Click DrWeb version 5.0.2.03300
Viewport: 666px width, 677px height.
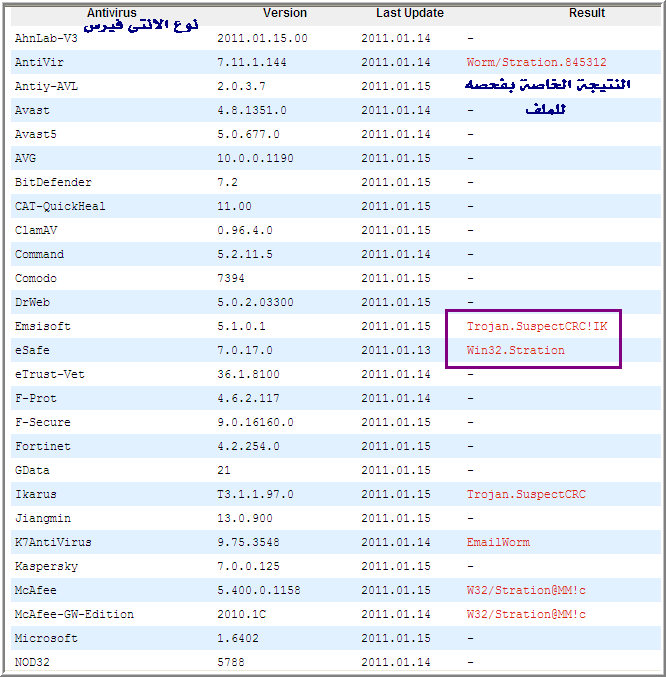click(x=256, y=302)
